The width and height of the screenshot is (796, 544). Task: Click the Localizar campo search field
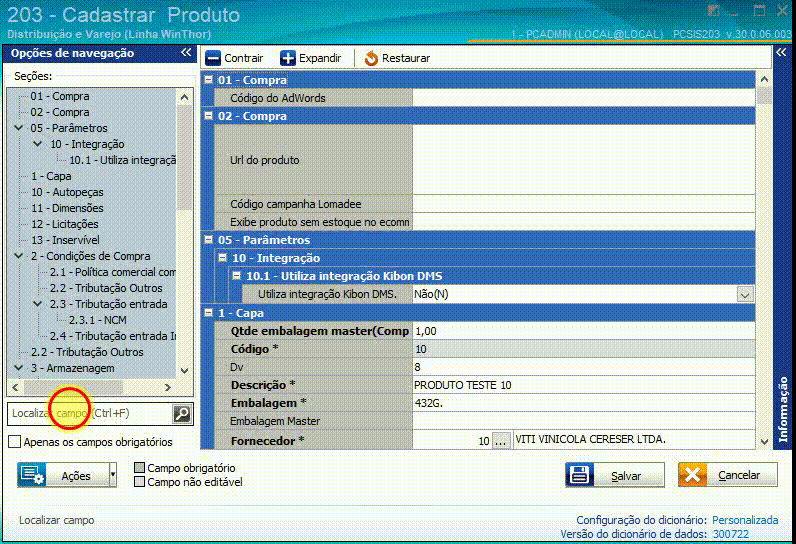coord(90,414)
